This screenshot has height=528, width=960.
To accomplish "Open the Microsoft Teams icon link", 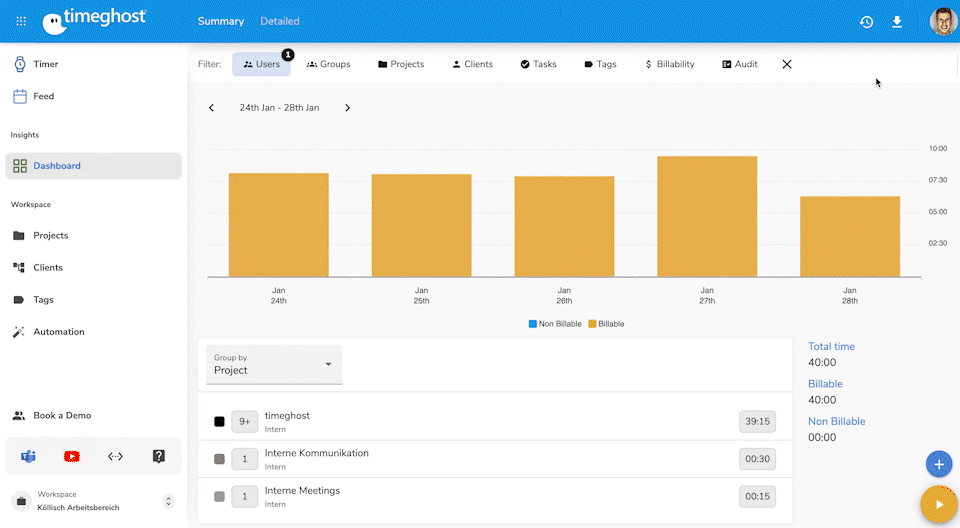I will click(29, 456).
